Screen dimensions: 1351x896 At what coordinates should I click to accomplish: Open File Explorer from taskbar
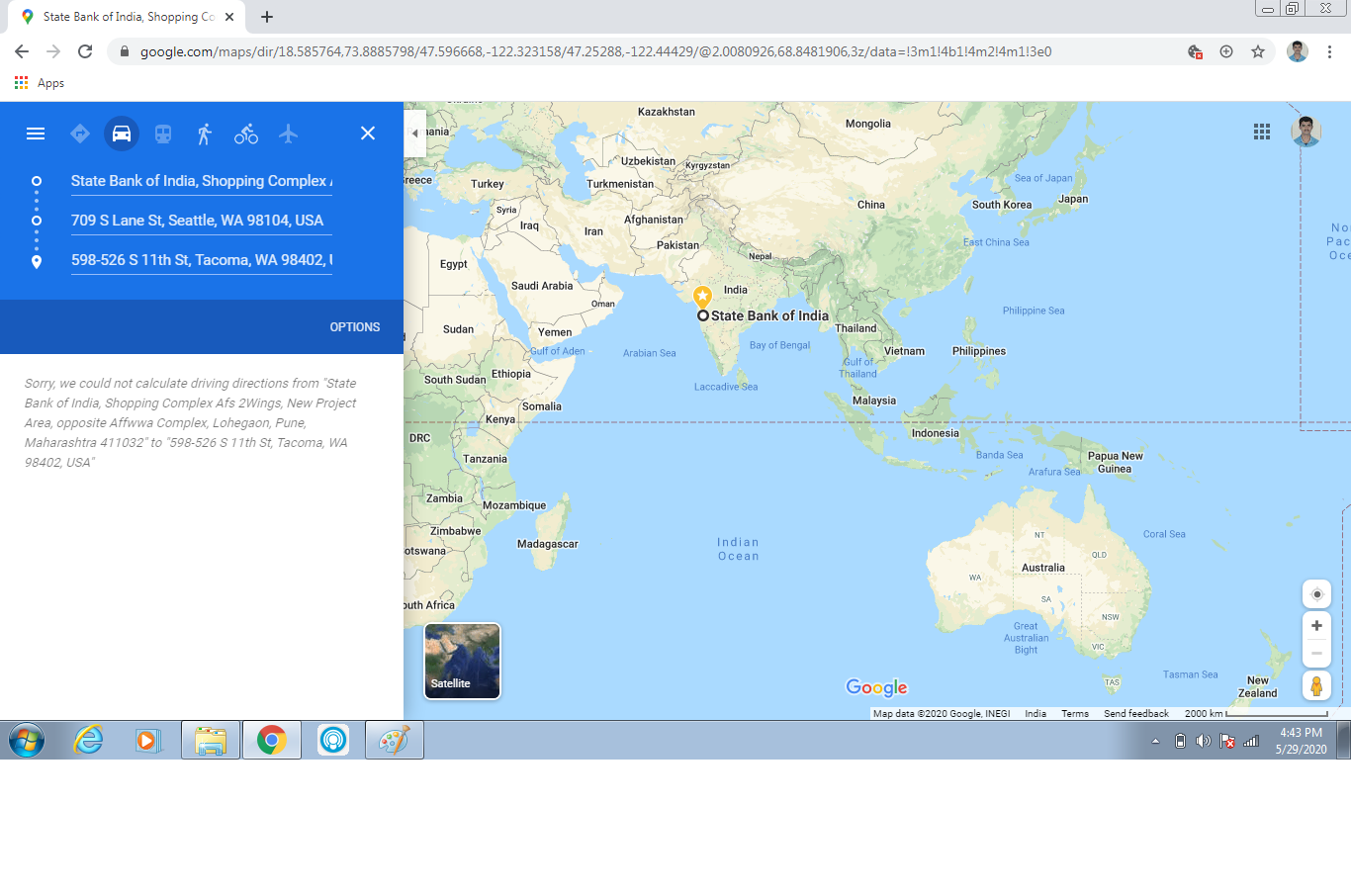[211, 740]
